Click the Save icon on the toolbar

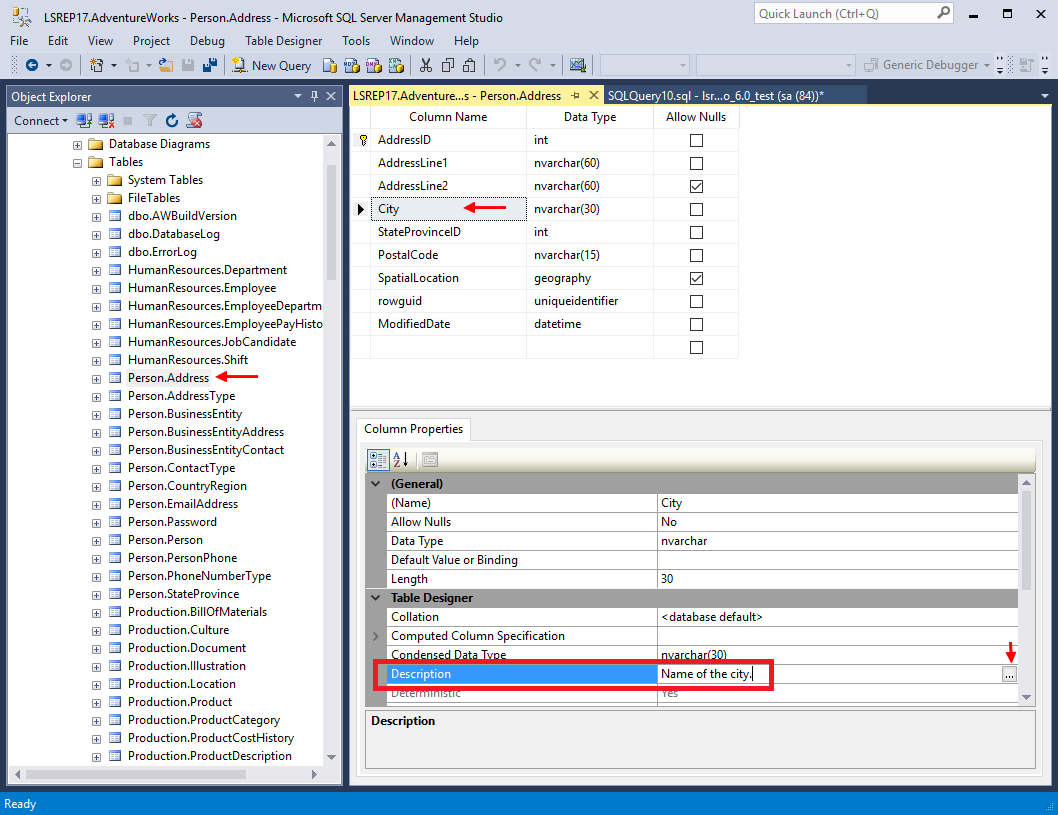pos(188,64)
